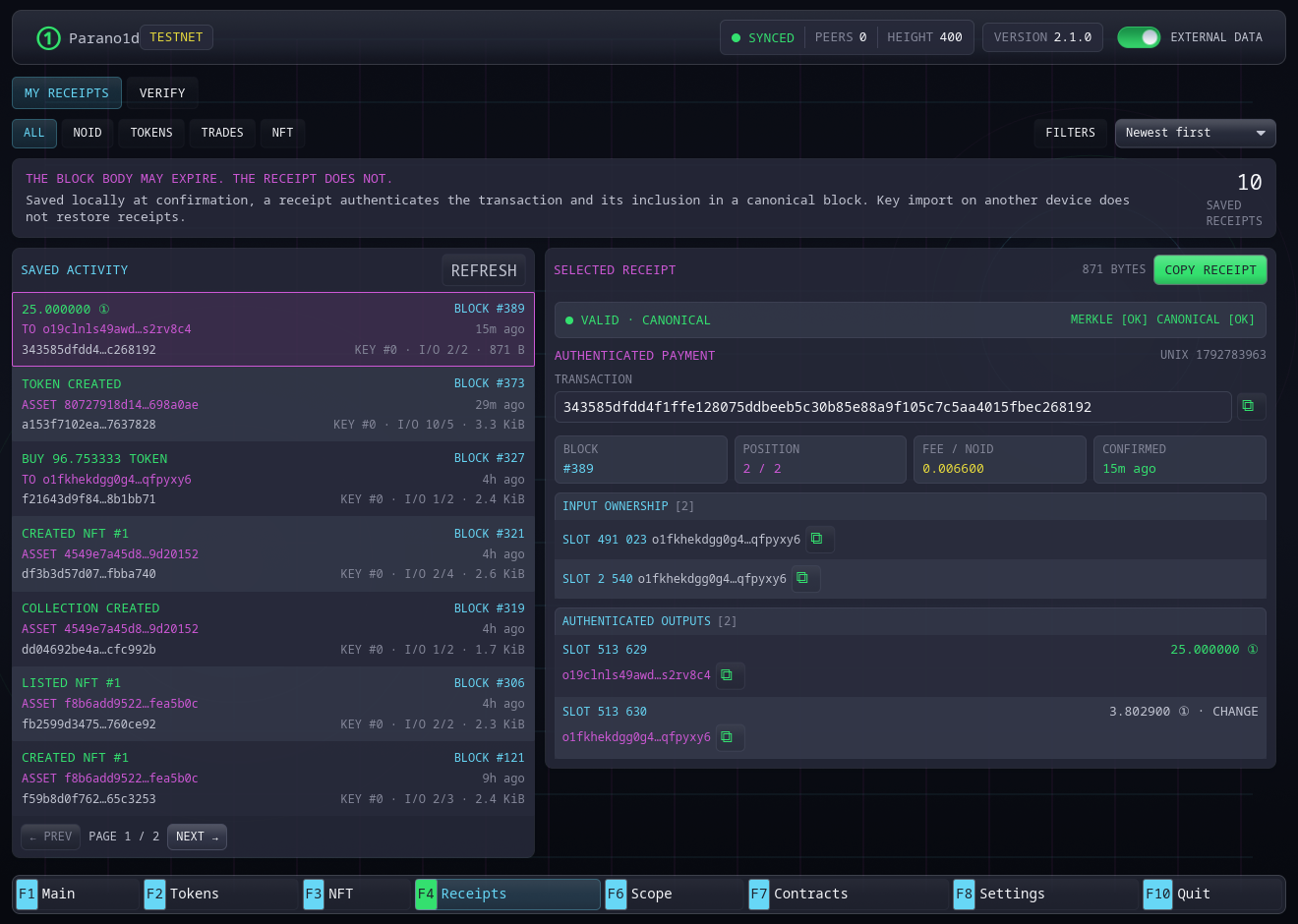
Task: Copy SLOT 491 023 owner address
Action: (819, 539)
